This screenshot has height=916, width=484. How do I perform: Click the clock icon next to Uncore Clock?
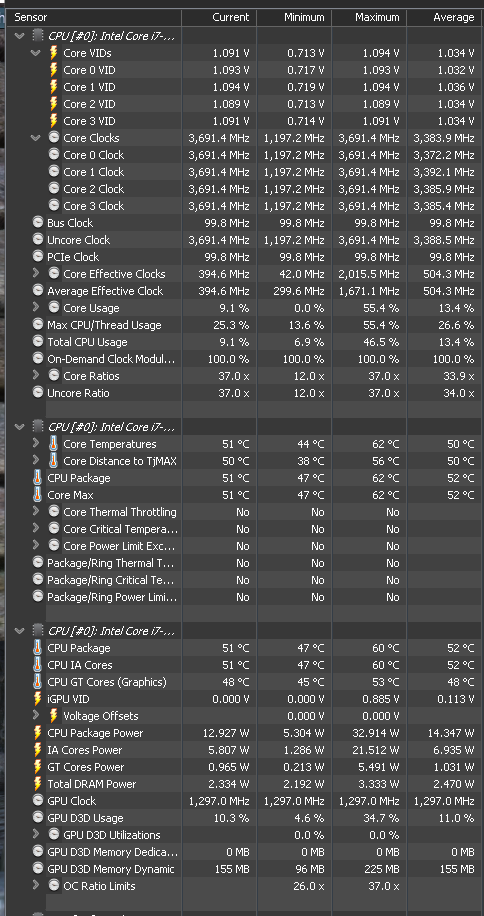pyautogui.click(x=38, y=239)
